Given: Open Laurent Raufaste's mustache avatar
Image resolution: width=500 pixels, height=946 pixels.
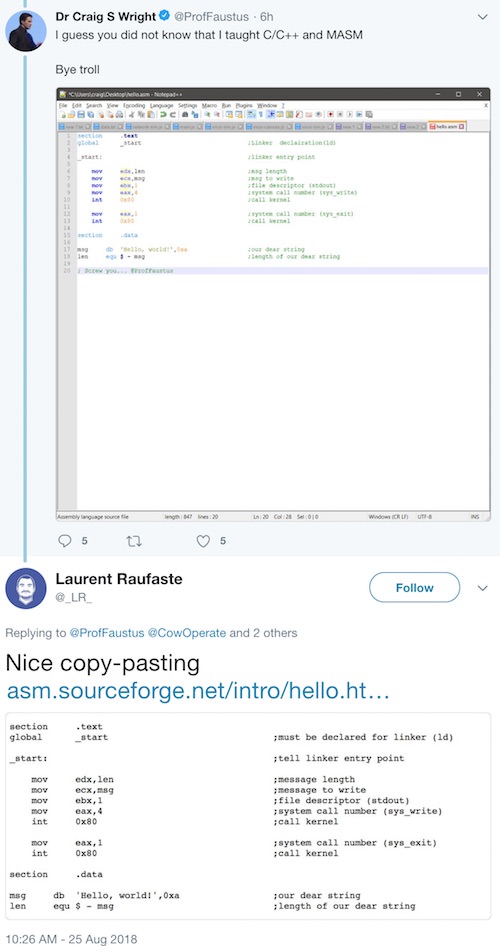Looking at the screenshot, I should [x=26, y=588].
